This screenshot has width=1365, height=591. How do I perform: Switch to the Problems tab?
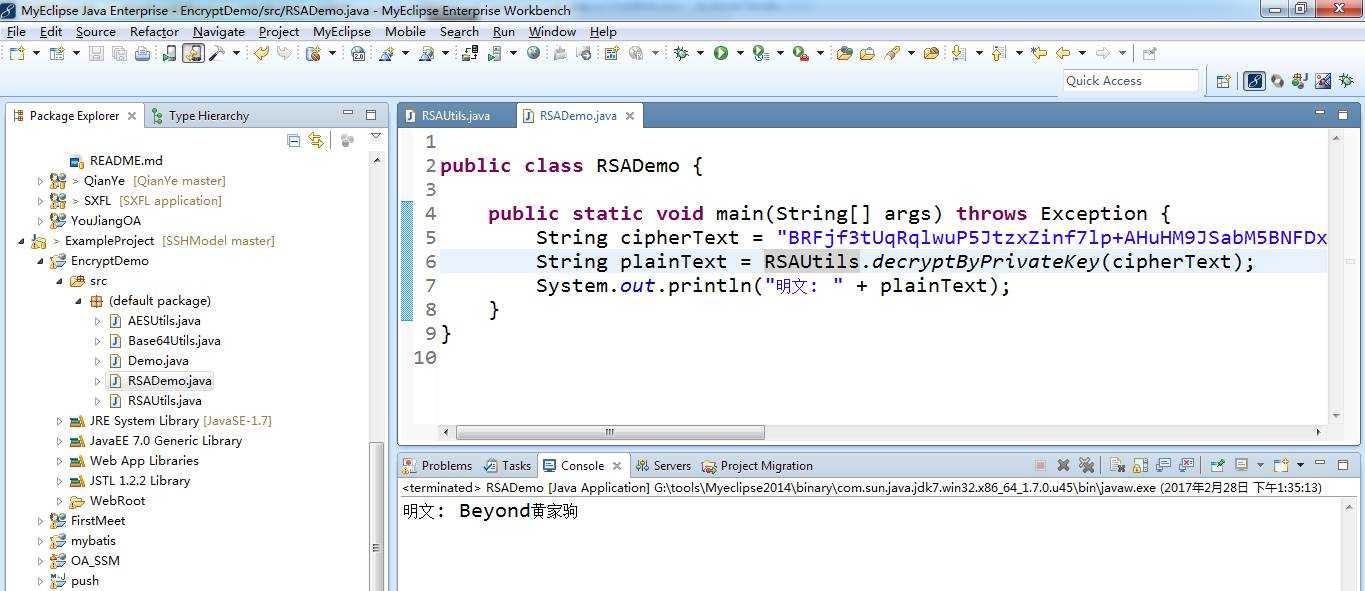tap(437, 465)
